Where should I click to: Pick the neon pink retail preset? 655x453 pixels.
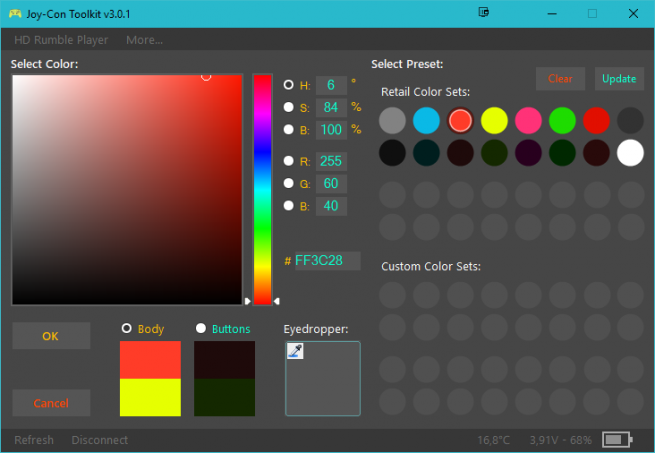click(528, 121)
